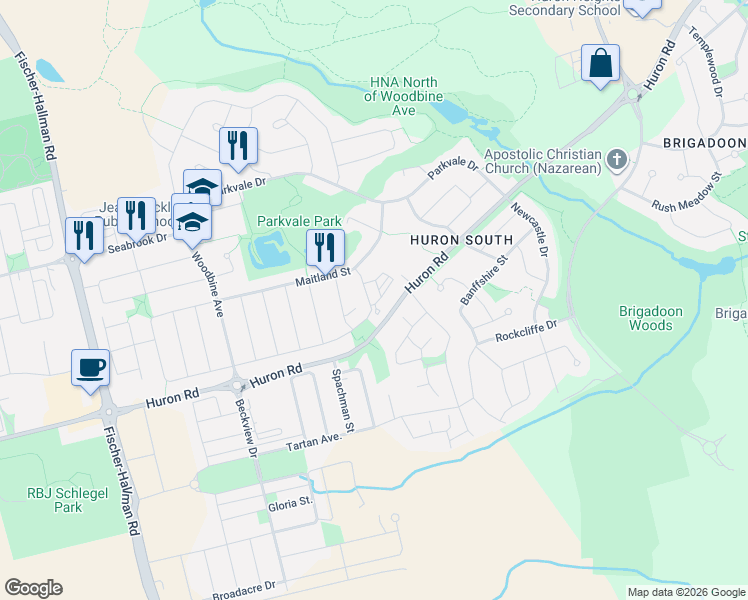Screen dimensions: 748x600
Task: Select the Map data ©2026 Google attribution
Action: click(x=686, y=592)
